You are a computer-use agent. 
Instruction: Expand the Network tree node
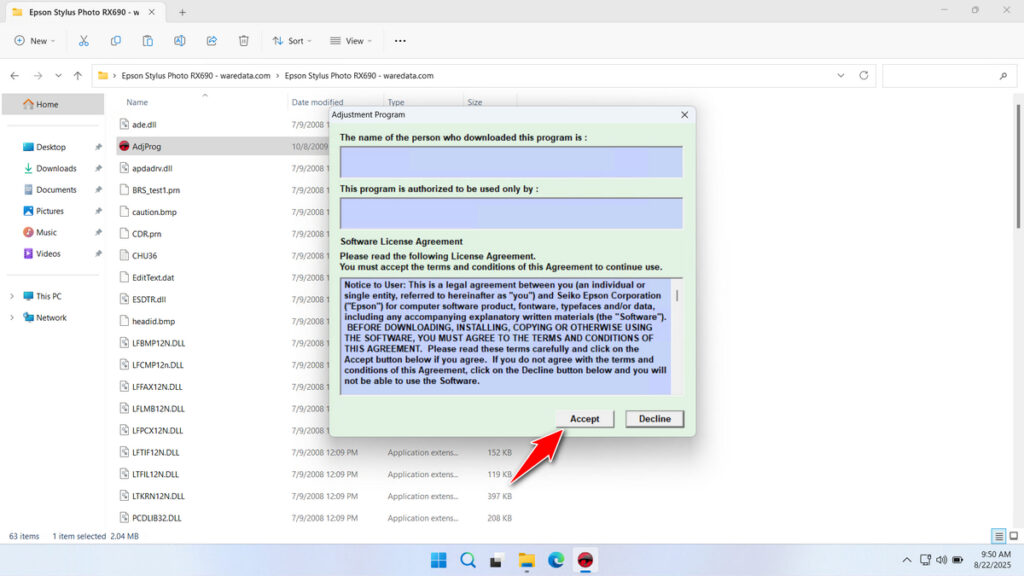tap(12, 318)
